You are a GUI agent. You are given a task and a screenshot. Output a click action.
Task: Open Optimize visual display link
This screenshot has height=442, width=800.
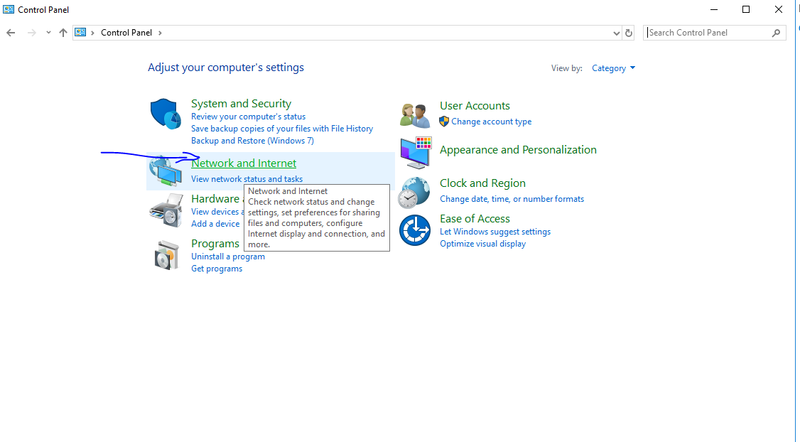pyautogui.click(x=483, y=244)
